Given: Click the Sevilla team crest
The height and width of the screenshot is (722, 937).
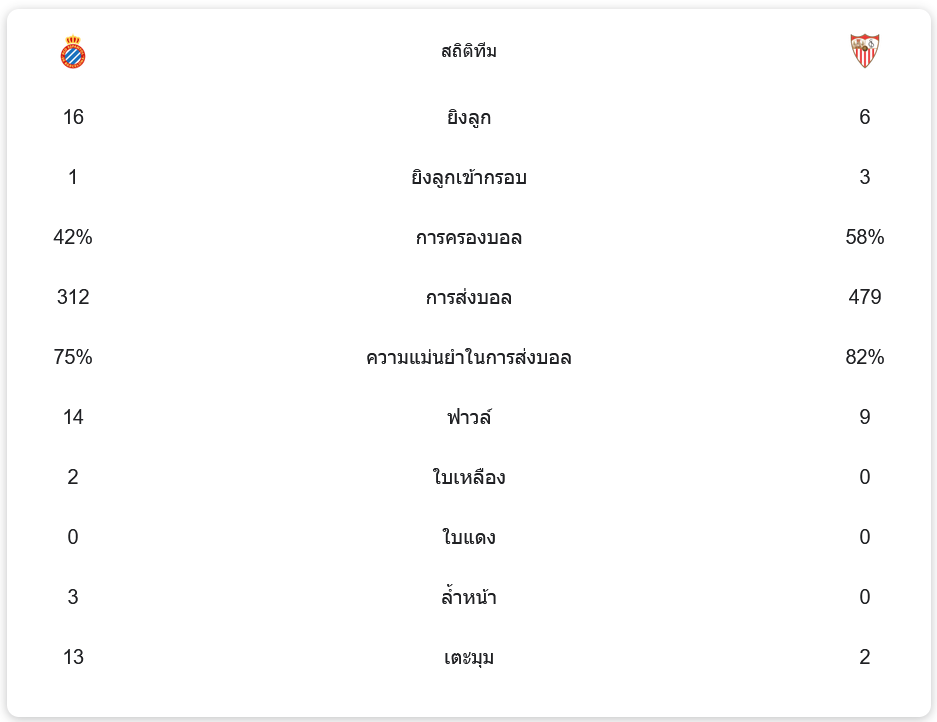Looking at the screenshot, I should 864,51.
